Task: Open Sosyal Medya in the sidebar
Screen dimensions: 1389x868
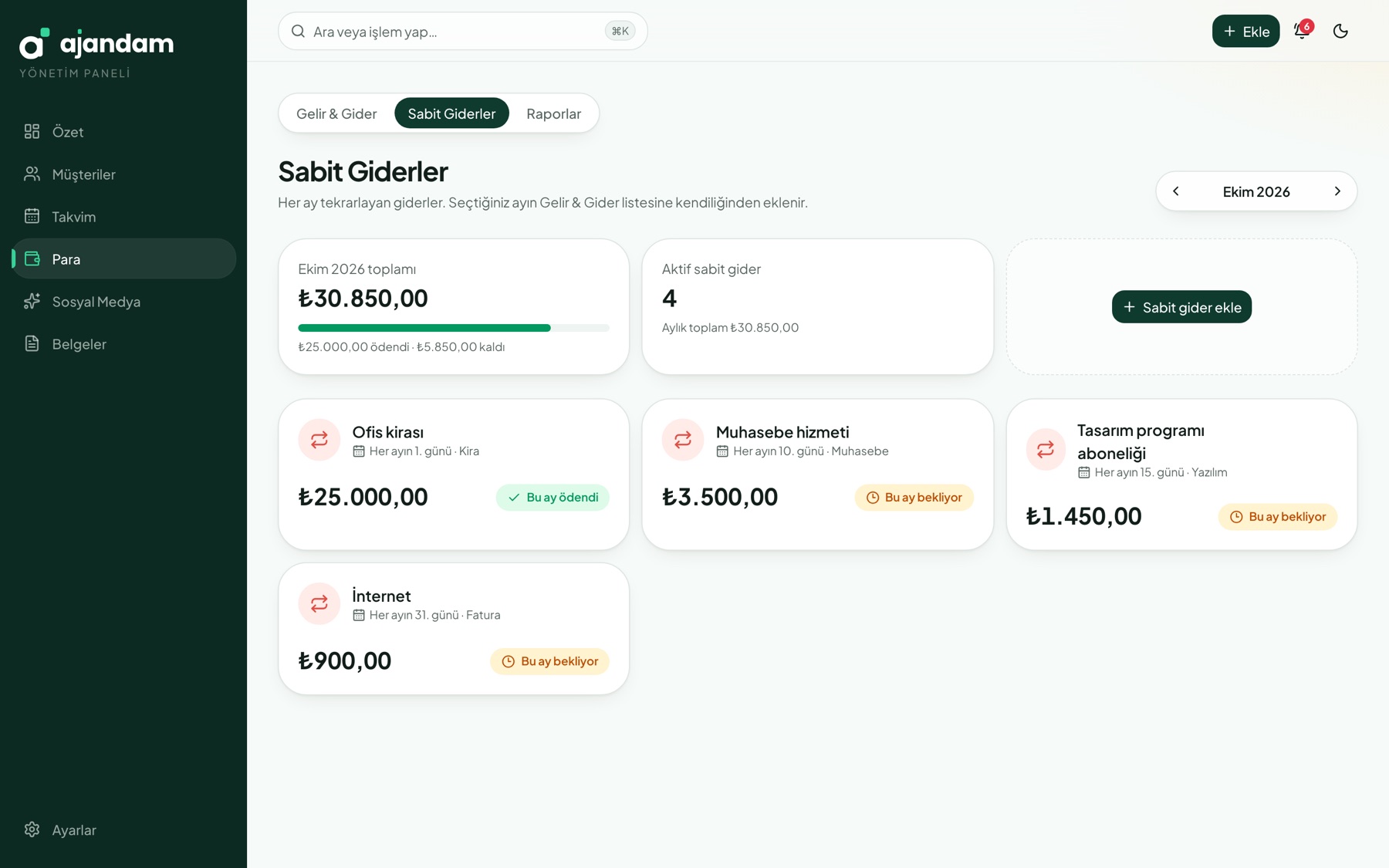Action: [x=124, y=302]
